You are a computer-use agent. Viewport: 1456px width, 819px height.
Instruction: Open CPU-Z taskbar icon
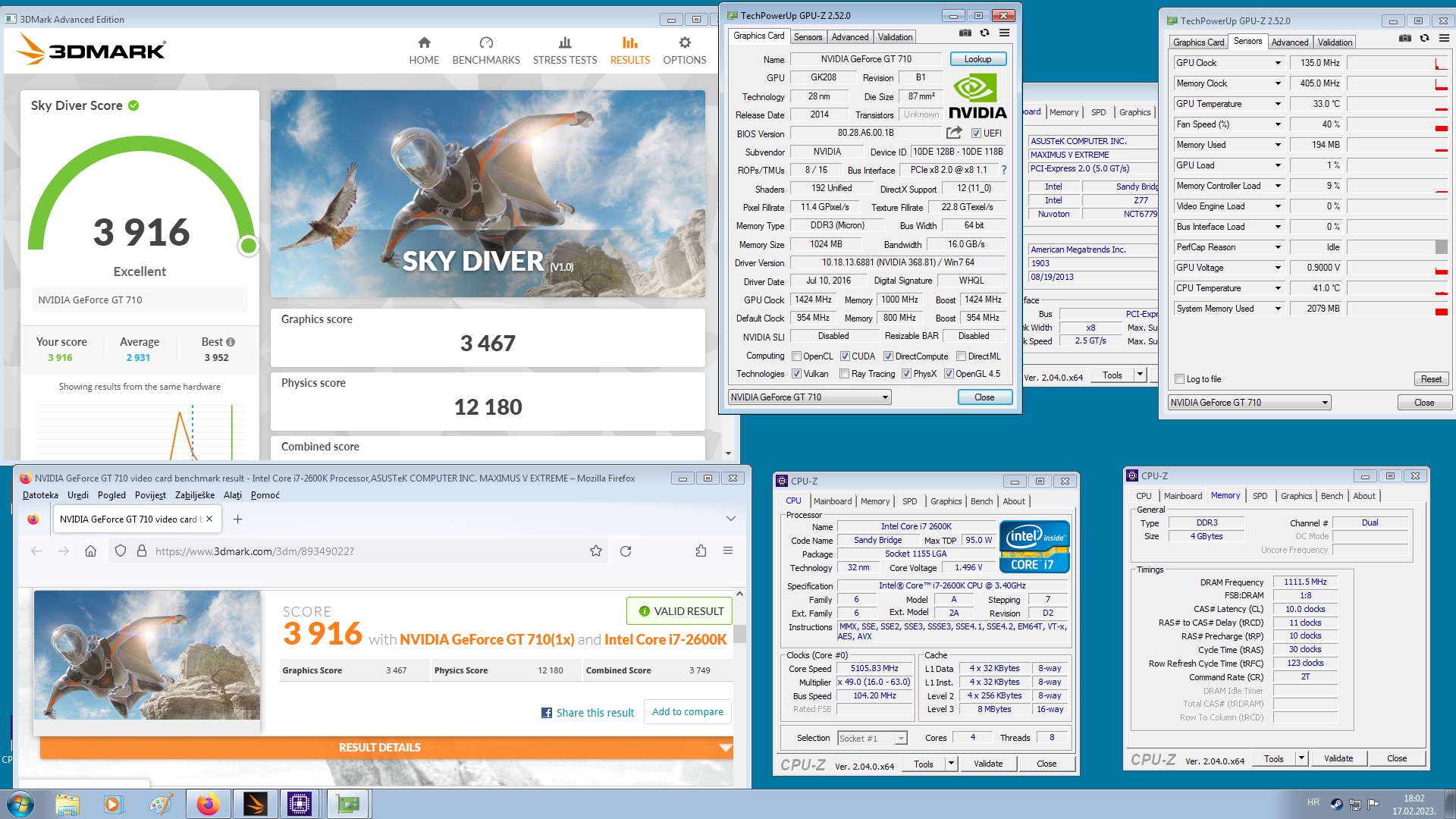coord(300,804)
